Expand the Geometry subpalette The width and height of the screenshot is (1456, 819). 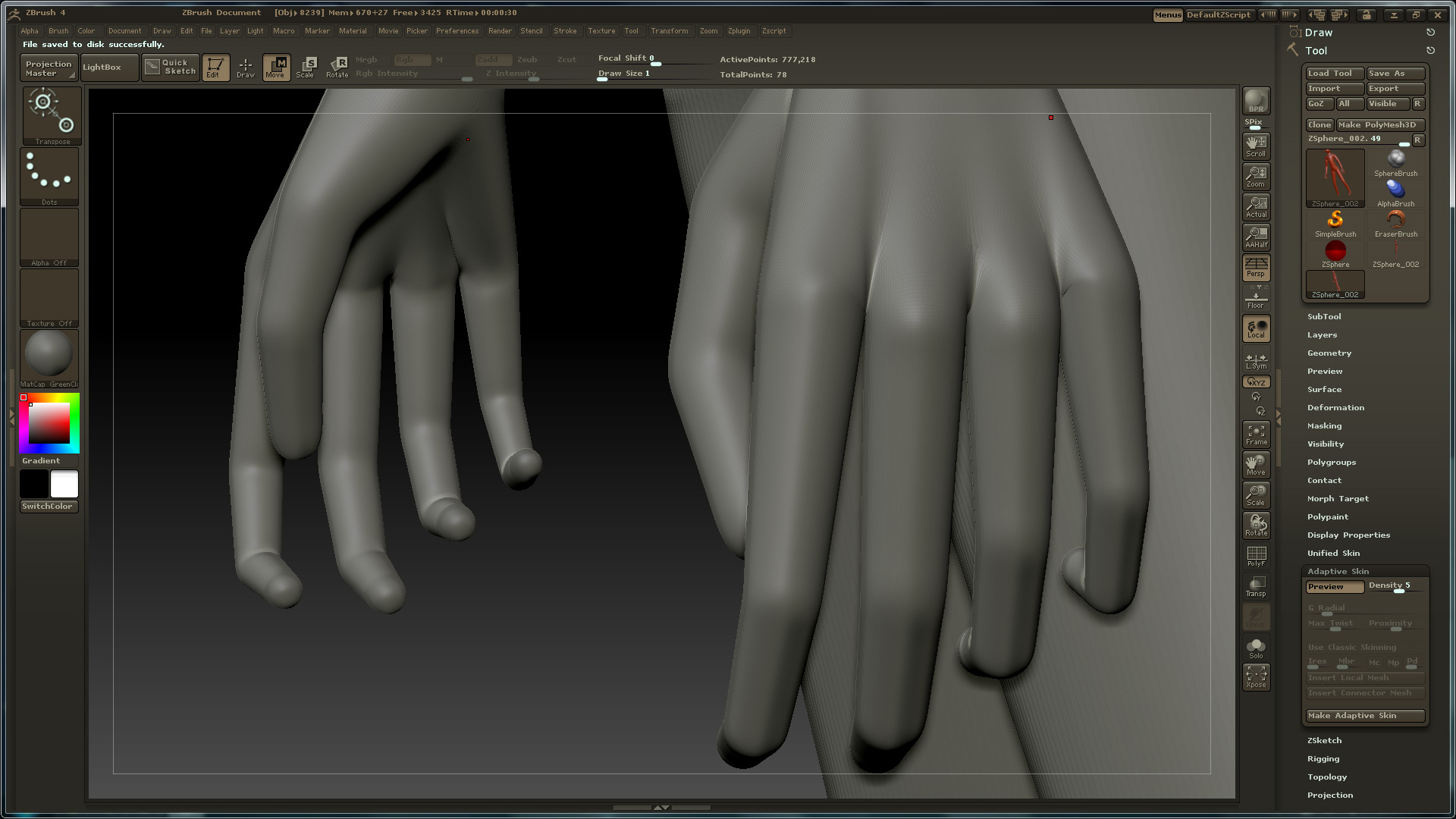1329,353
